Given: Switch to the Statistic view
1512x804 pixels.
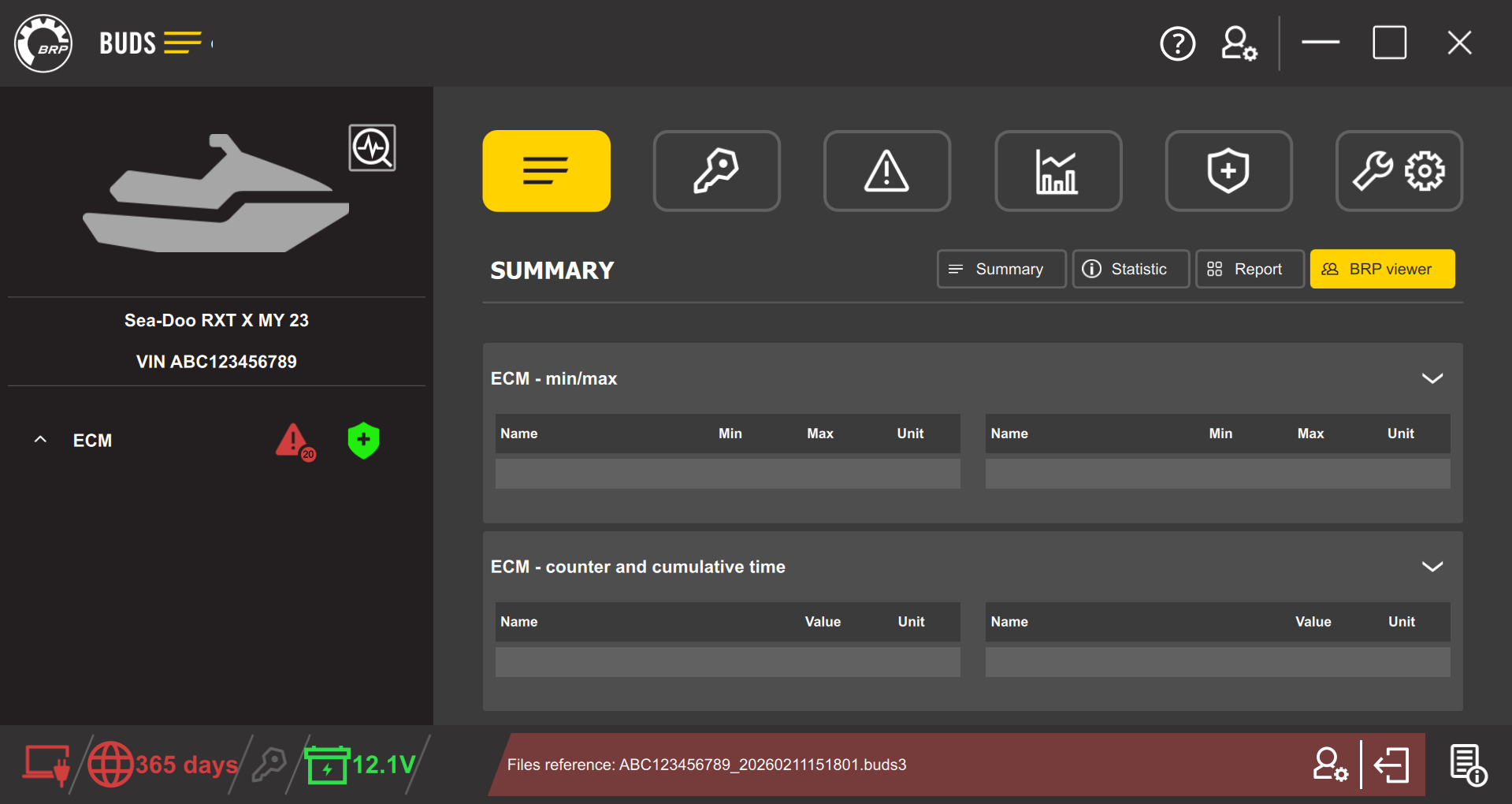Looking at the screenshot, I should pyautogui.click(x=1130, y=270).
